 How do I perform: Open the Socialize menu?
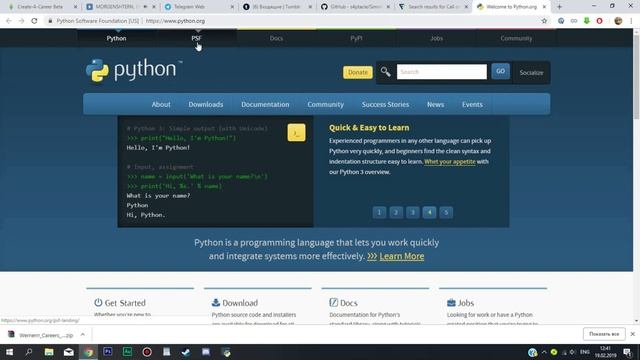(x=531, y=73)
